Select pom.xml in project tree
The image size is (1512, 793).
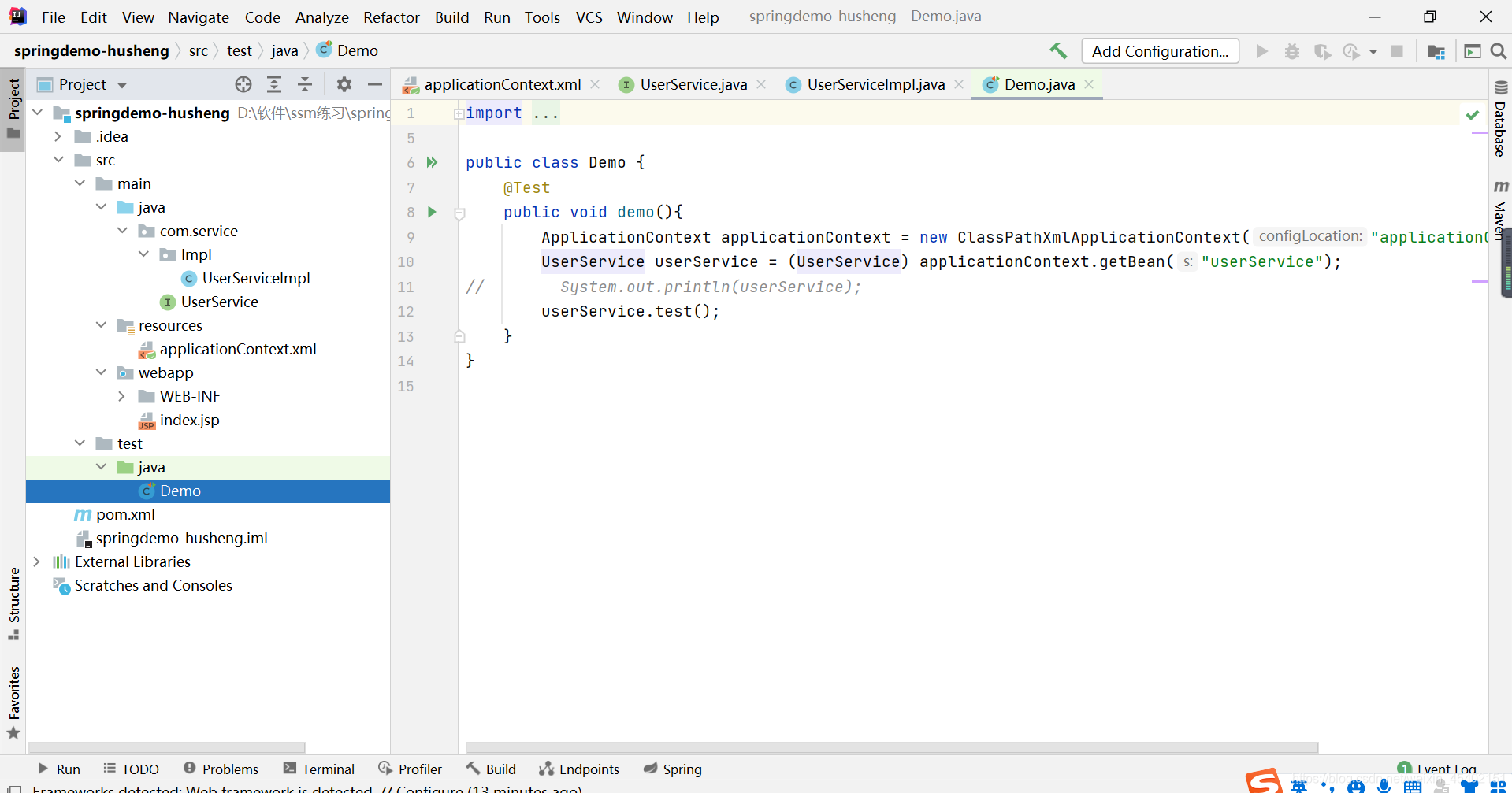(x=125, y=514)
